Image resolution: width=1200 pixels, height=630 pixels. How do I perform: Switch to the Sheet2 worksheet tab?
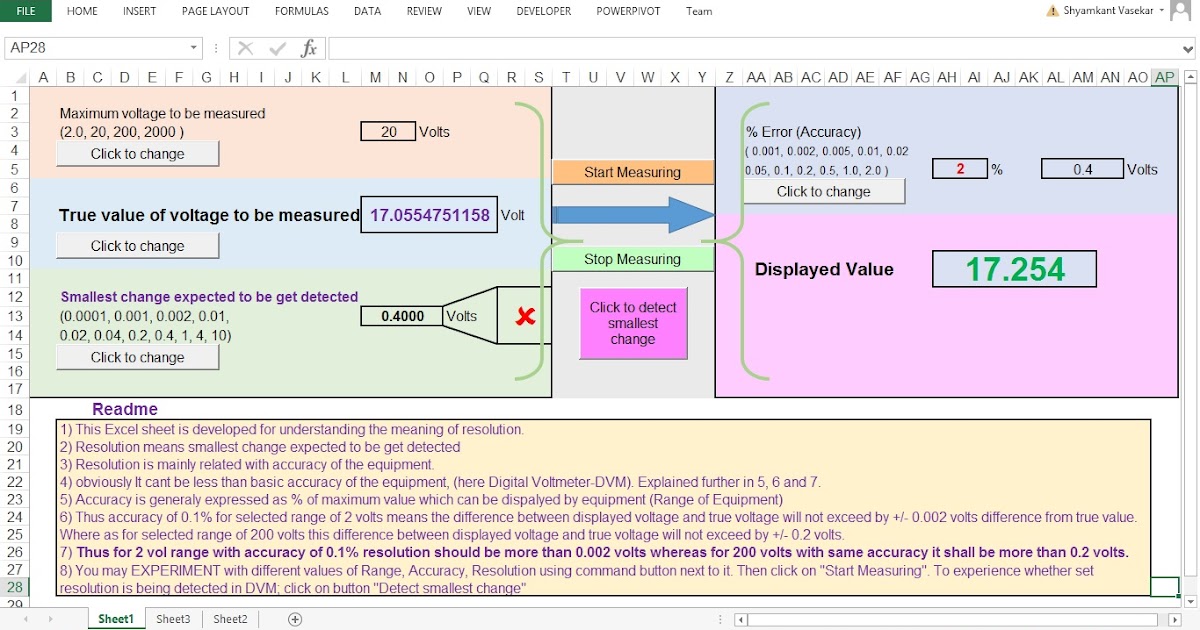point(229,618)
